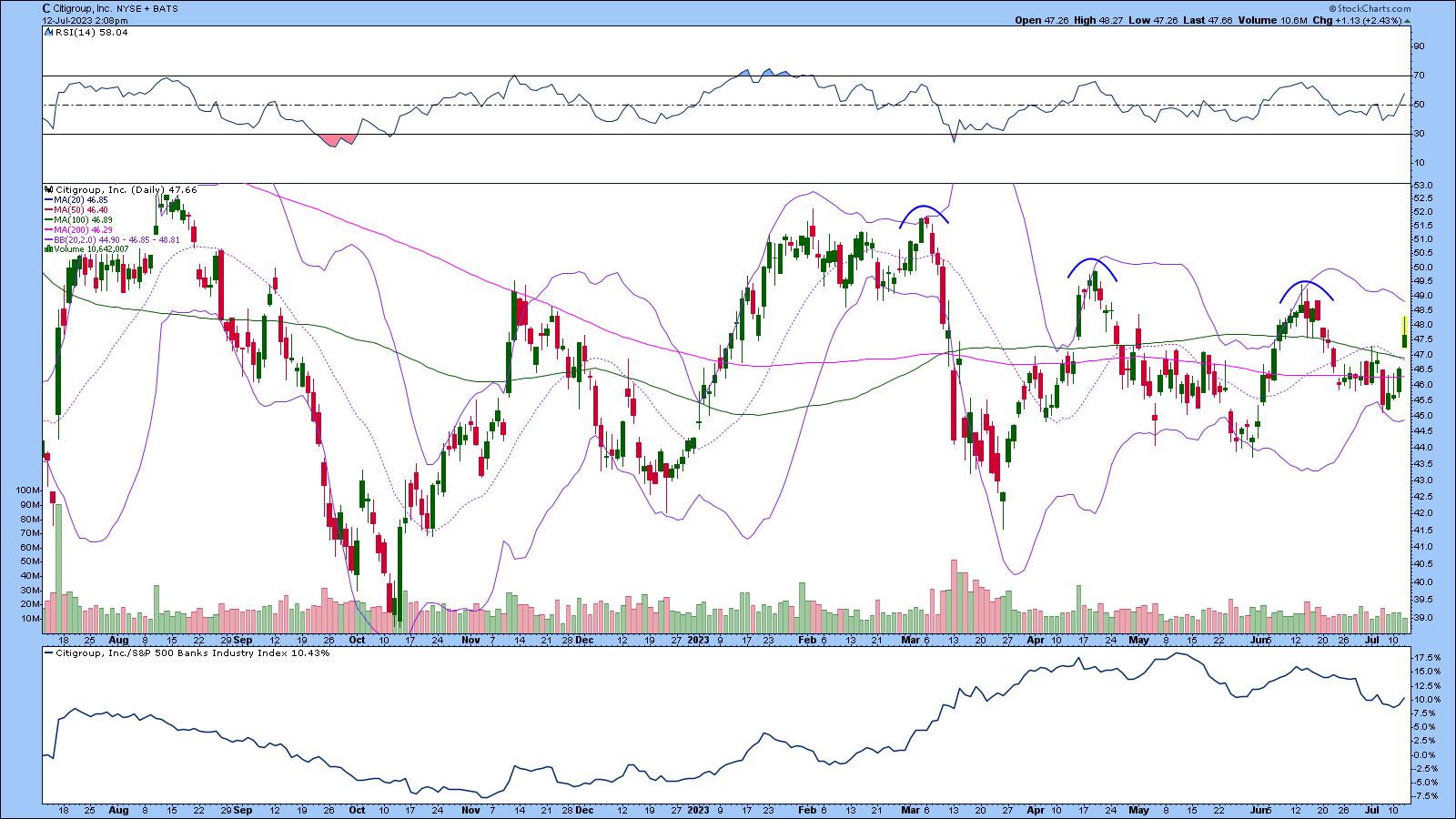This screenshot has width=1456, height=819.
Task: Click the green up-arrow next to Chg
Action: click(1409, 20)
